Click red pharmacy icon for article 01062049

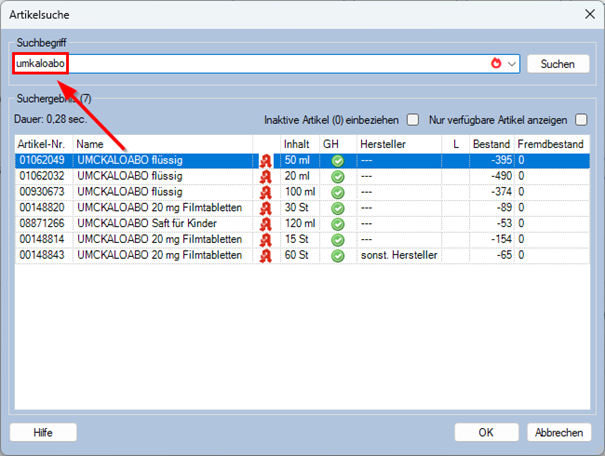pos(266,160)
